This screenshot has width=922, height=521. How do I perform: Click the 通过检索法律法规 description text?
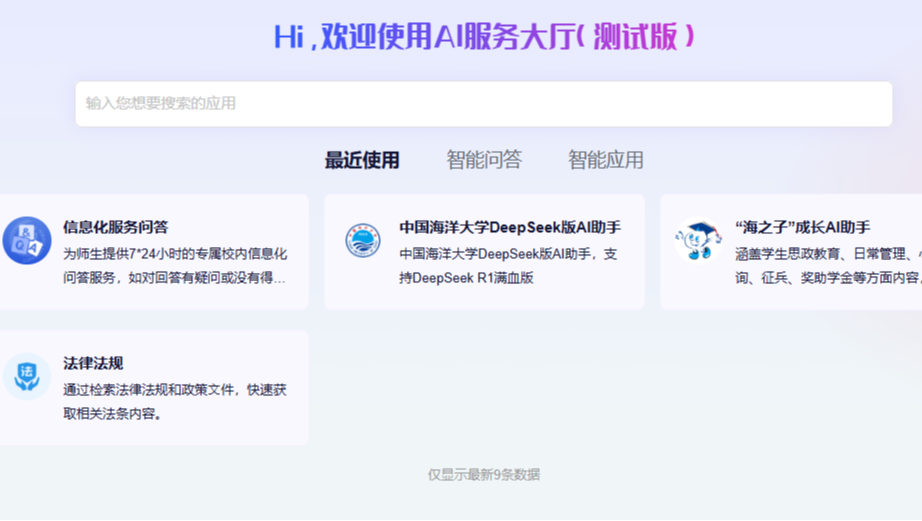[175, 401]
